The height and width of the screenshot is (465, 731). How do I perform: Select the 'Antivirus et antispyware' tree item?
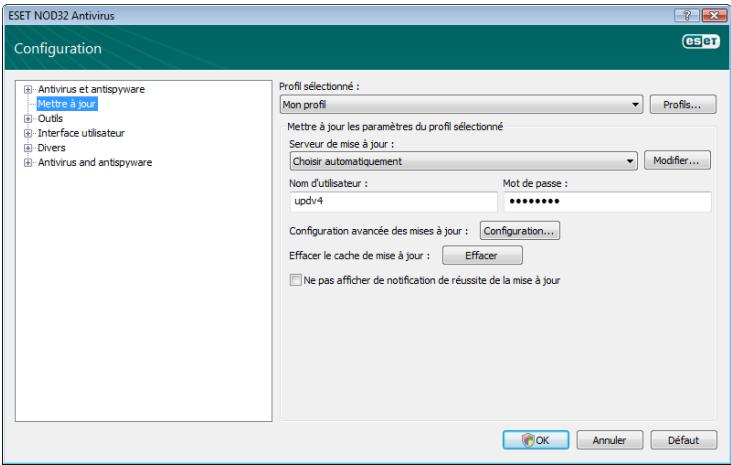click(91, 89)
